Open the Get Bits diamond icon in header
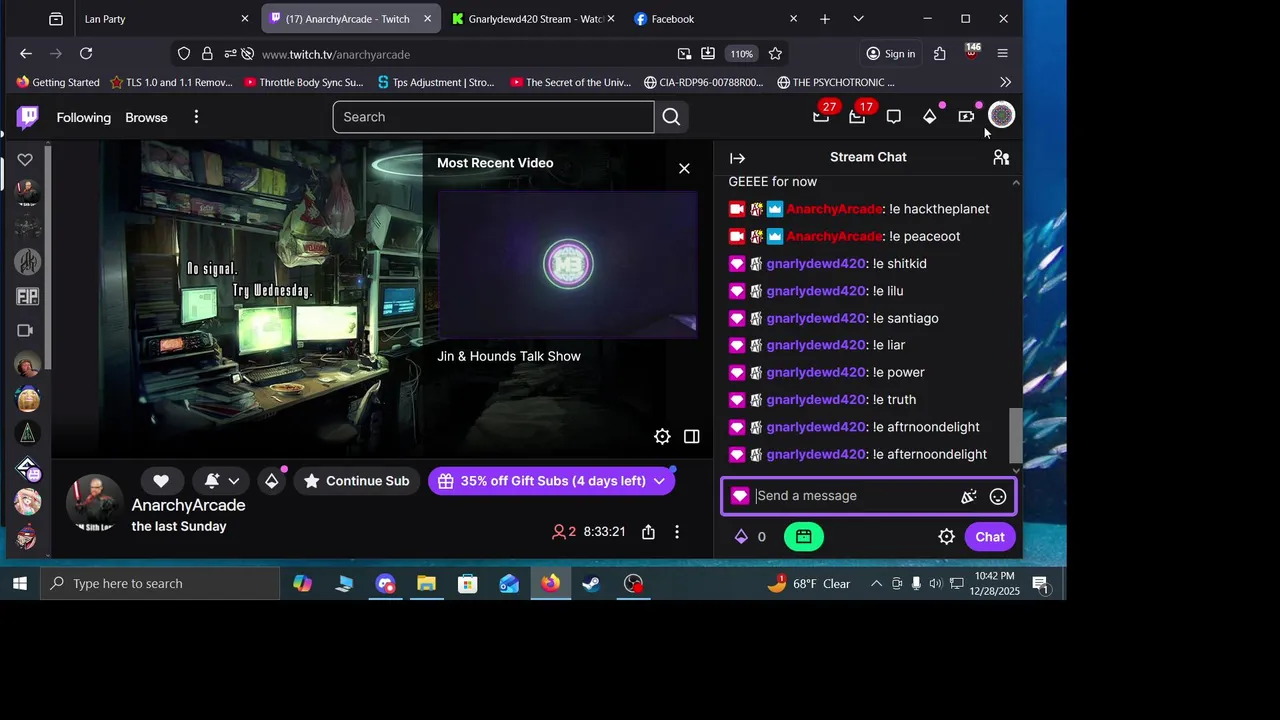 [x=929, y=117]
